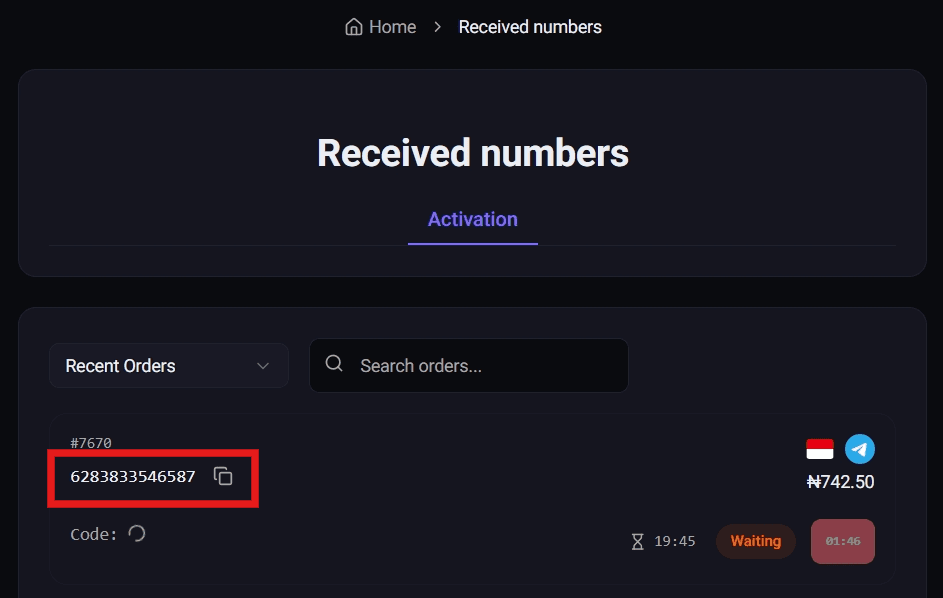Click the Home icon in breadcrumb
The height and width of the screenshot is (598, 943).
tap(353, 27)
